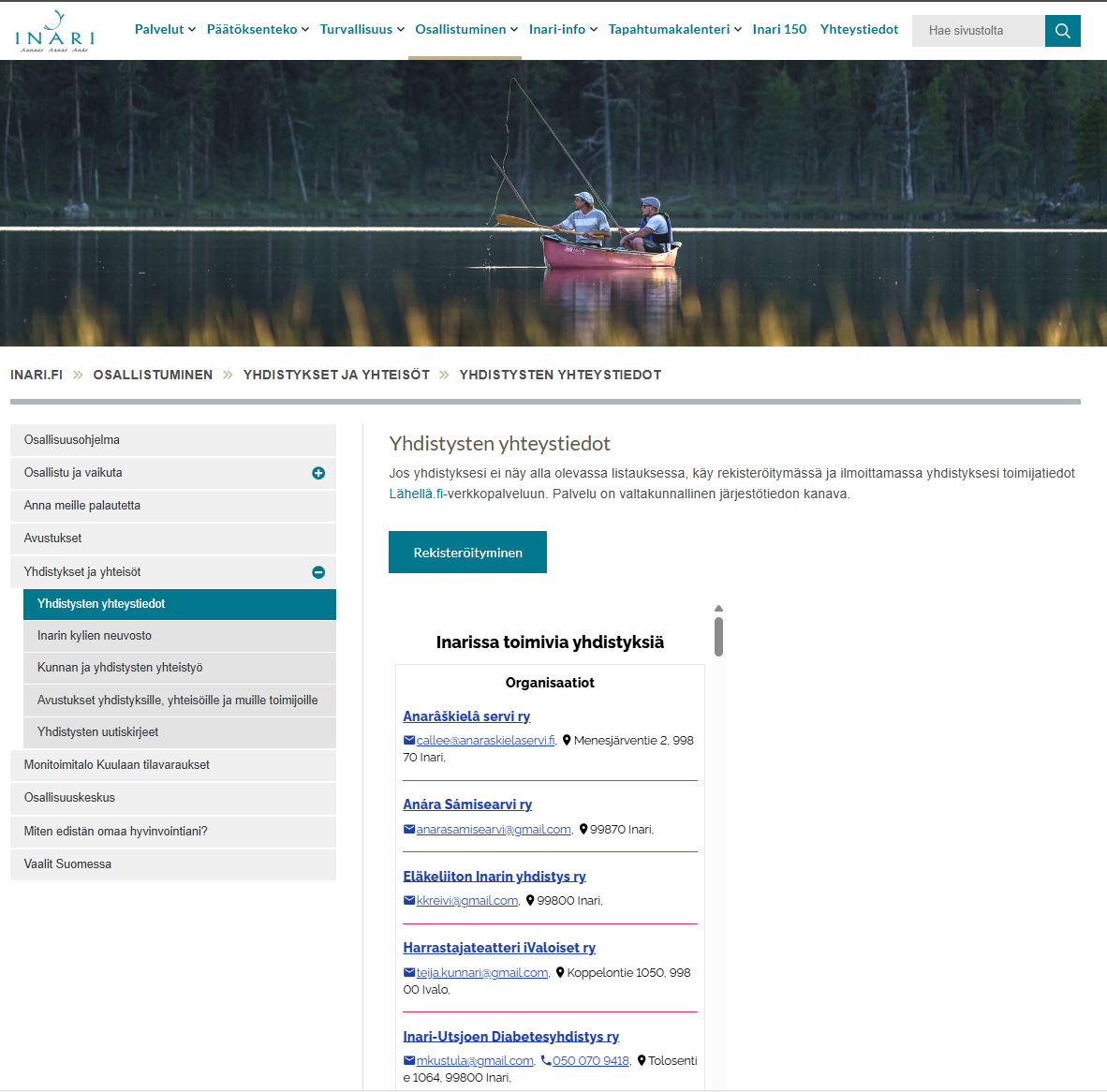Click email link anarasamisearvi@gmail.com
1107x1092 pixels.
[x=494, y=830]
